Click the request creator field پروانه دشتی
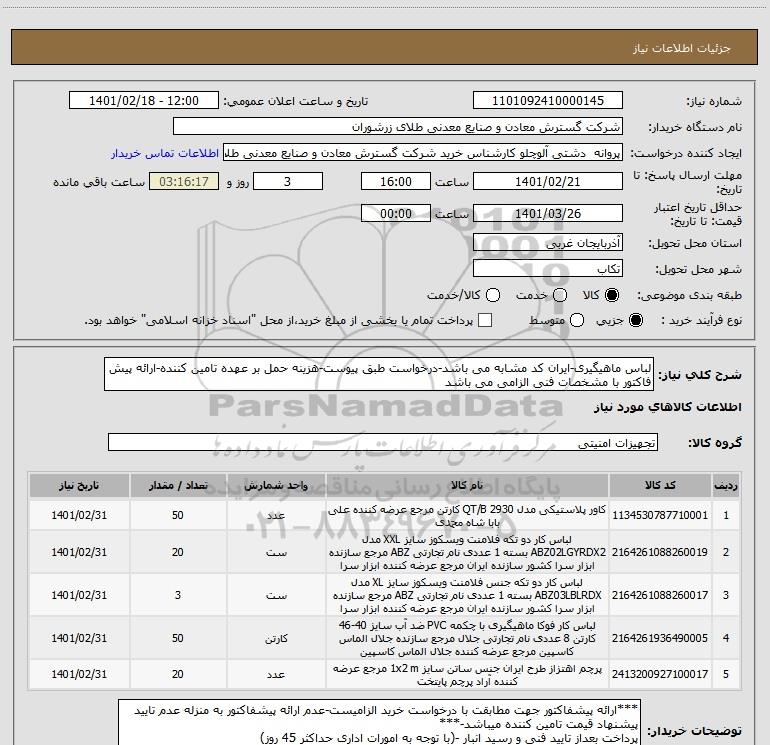This screenshot has height=745, width=770. 423,153
